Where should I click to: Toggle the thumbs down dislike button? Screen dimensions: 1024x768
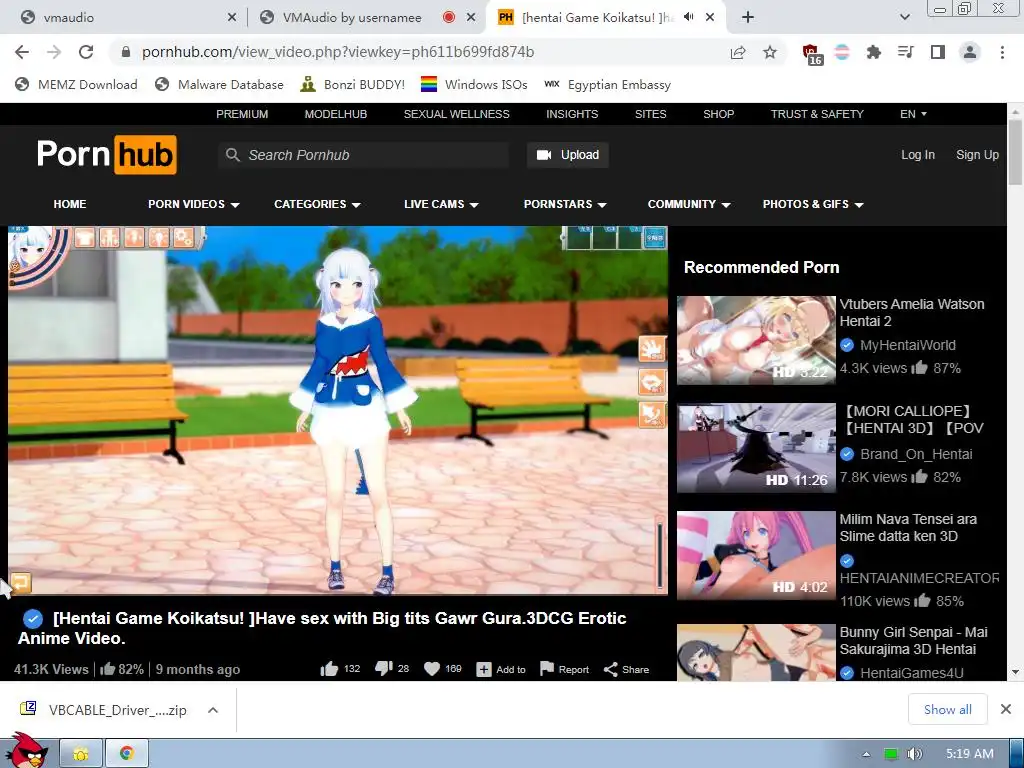coord(383,669)
